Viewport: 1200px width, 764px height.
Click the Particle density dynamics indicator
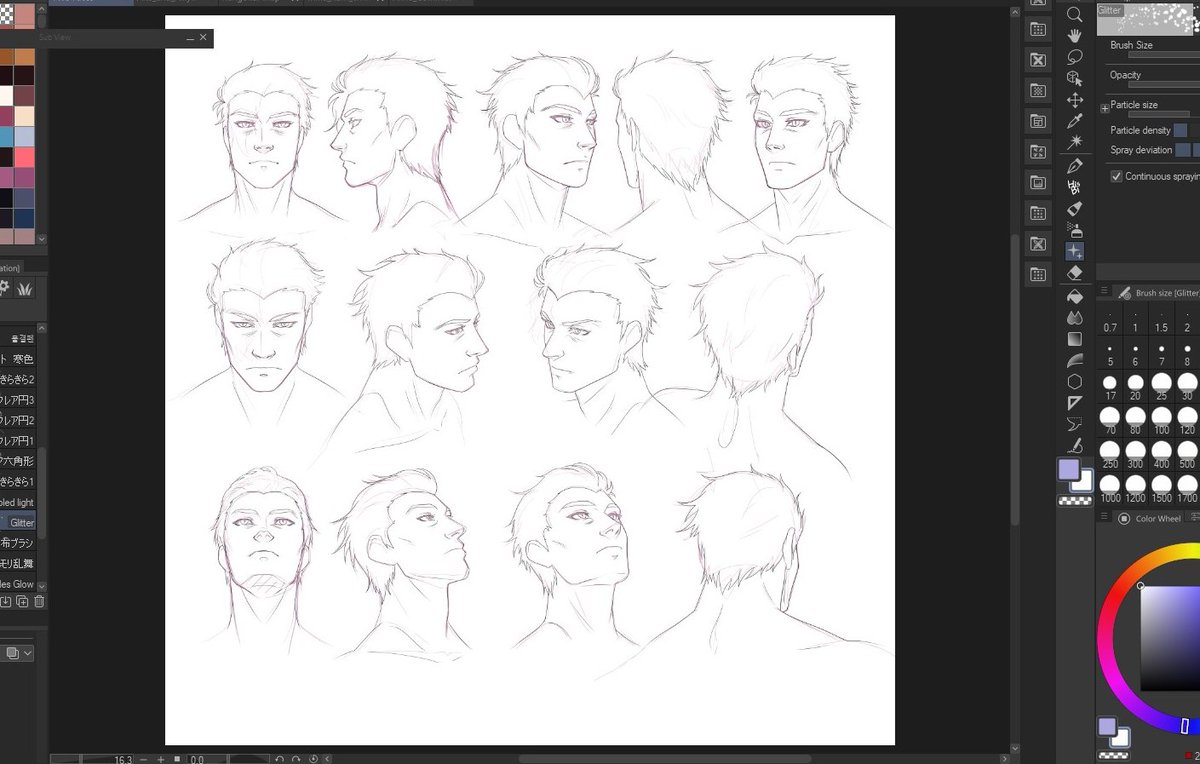coord(1182,130)
